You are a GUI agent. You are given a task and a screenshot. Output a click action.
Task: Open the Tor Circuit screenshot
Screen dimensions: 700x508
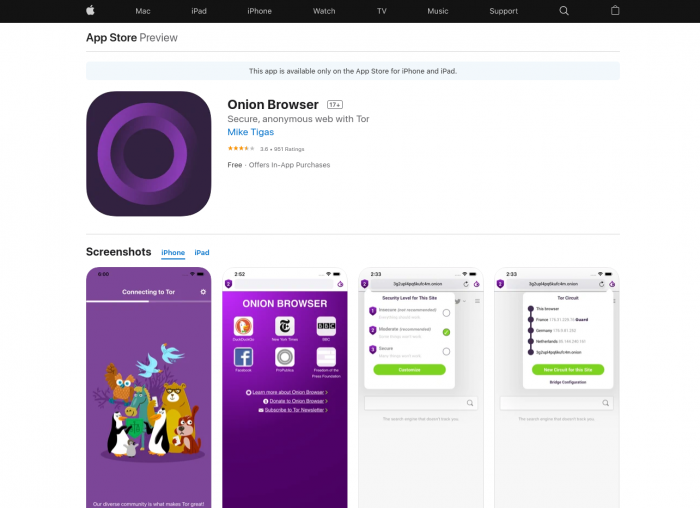557,387
